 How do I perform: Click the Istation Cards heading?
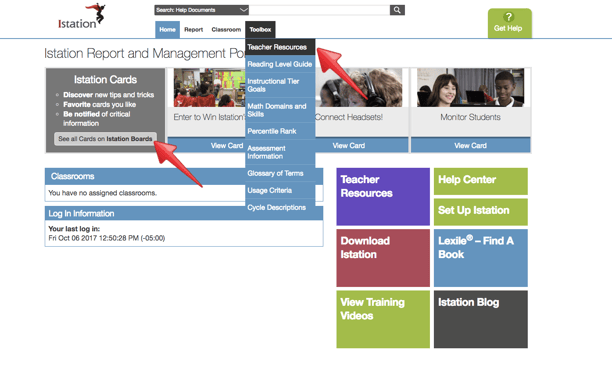click(105, 80)
